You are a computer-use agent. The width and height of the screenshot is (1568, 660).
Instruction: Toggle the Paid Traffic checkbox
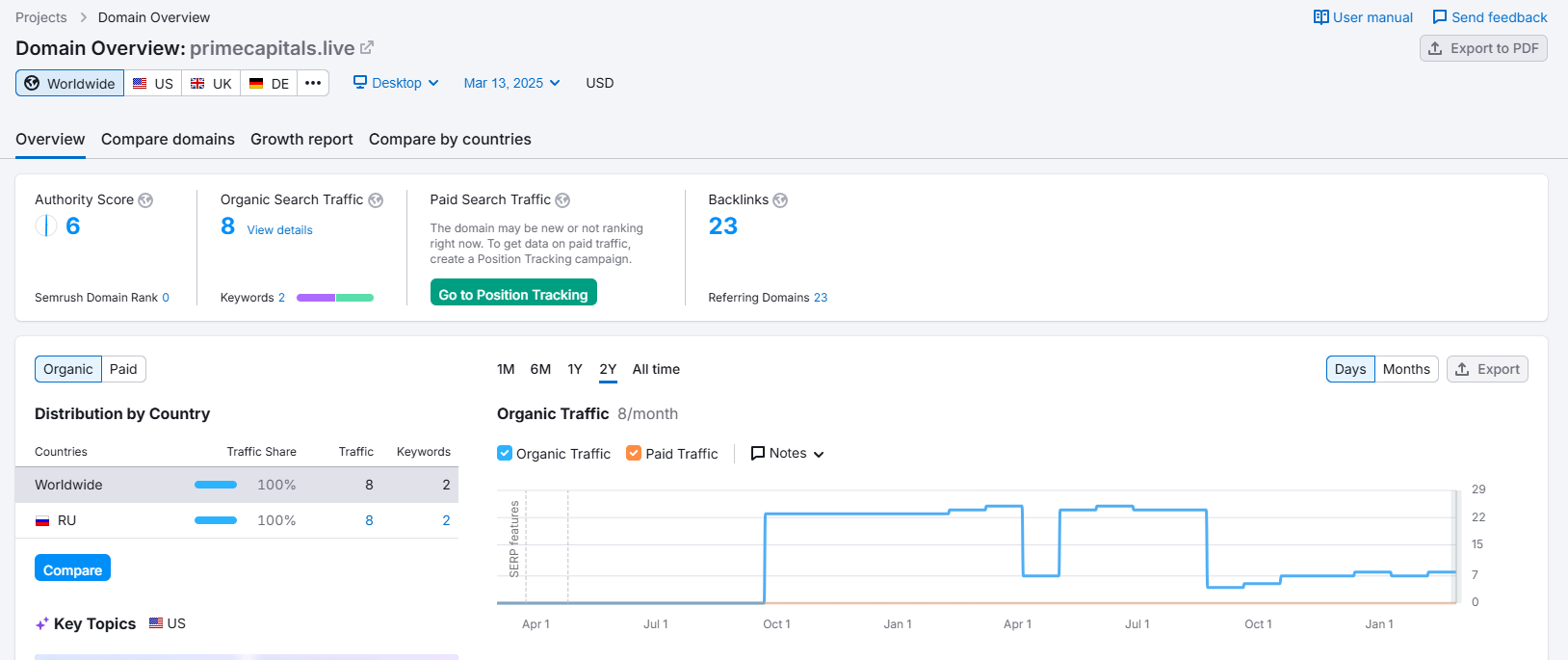[634, 453]
